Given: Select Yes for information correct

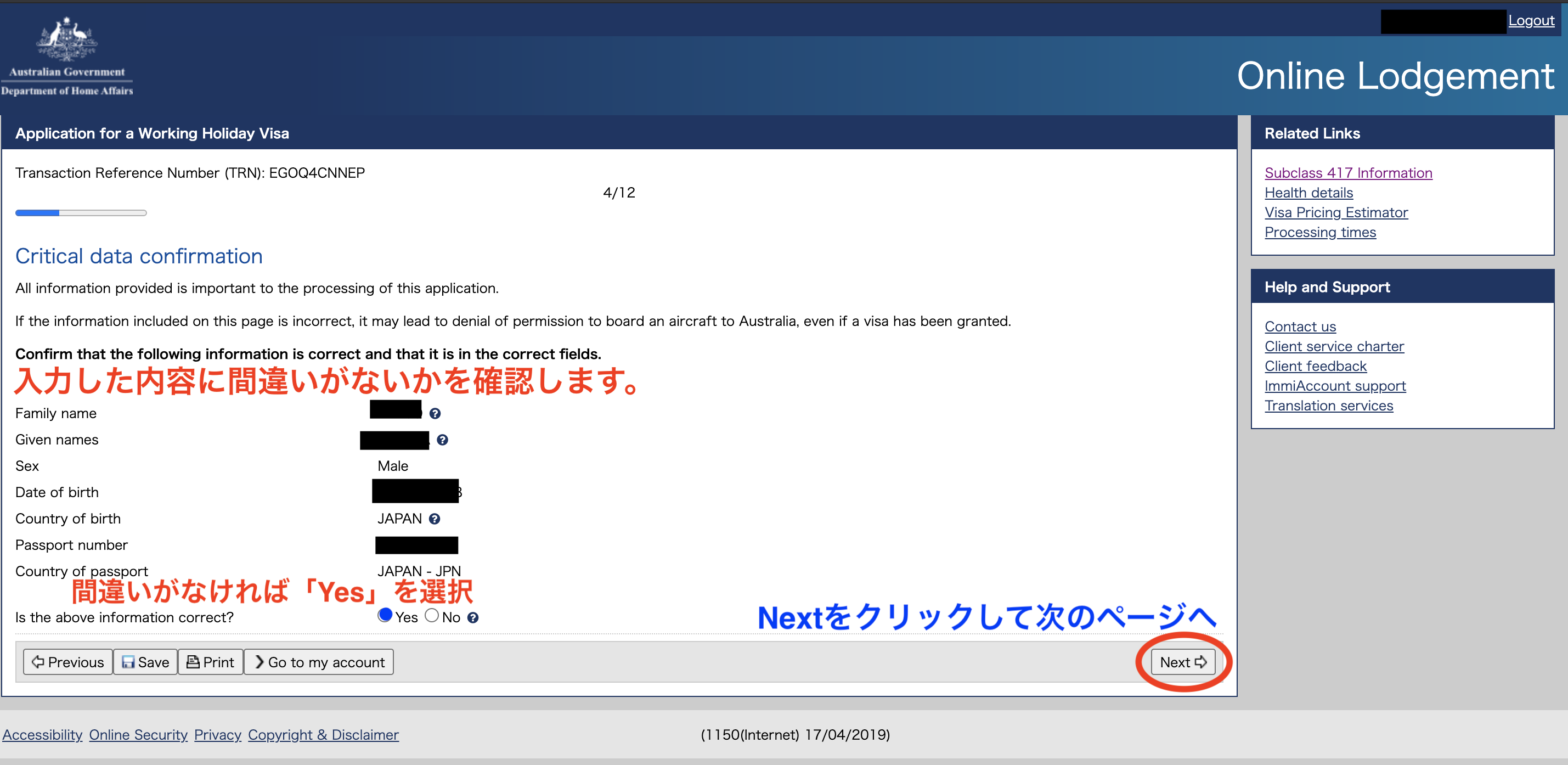Looking at the screenshot, I should point(385,615).
